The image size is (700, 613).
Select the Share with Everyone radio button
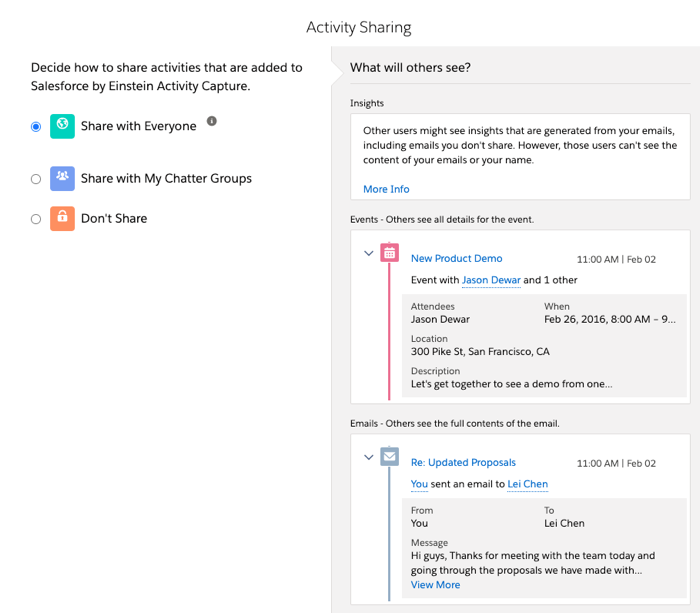click(x=36, y=127)
